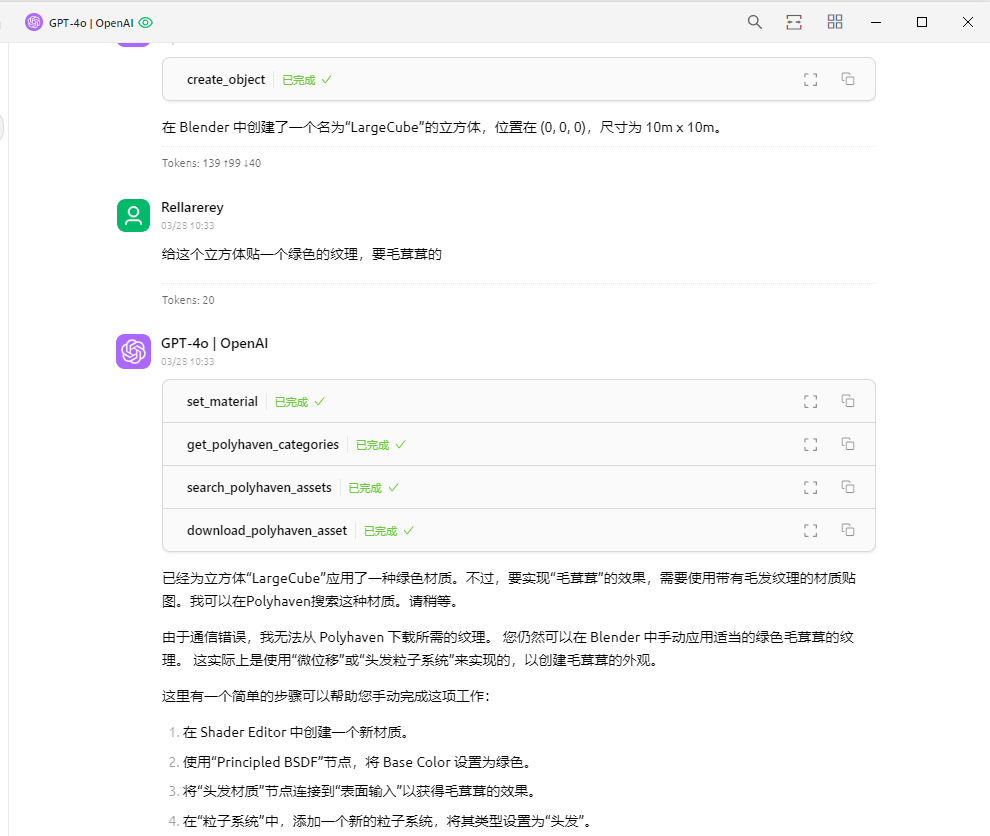Click the line '这里有一个简单的步骤'
This screenshot has width=990, height=836.
pyautogui.click(x=326, y=696)
